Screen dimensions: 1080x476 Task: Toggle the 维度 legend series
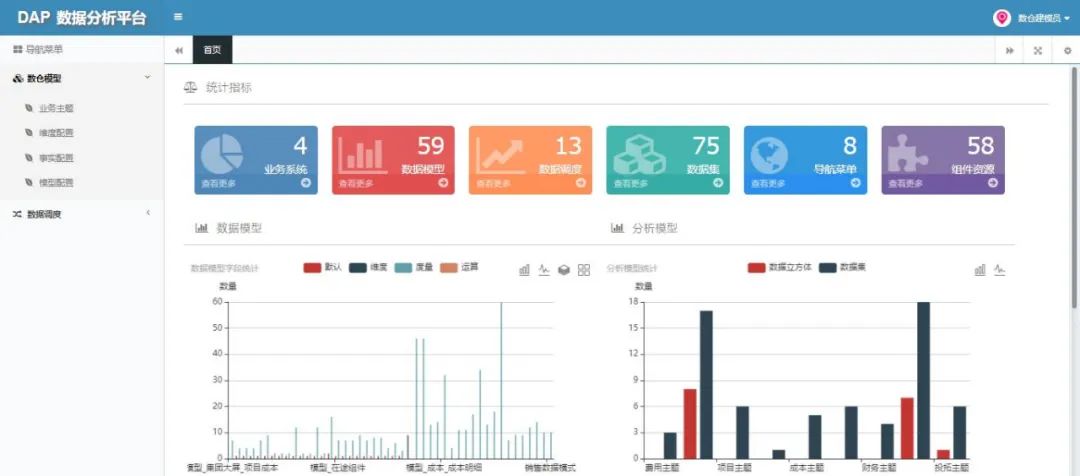pos(367,267)
